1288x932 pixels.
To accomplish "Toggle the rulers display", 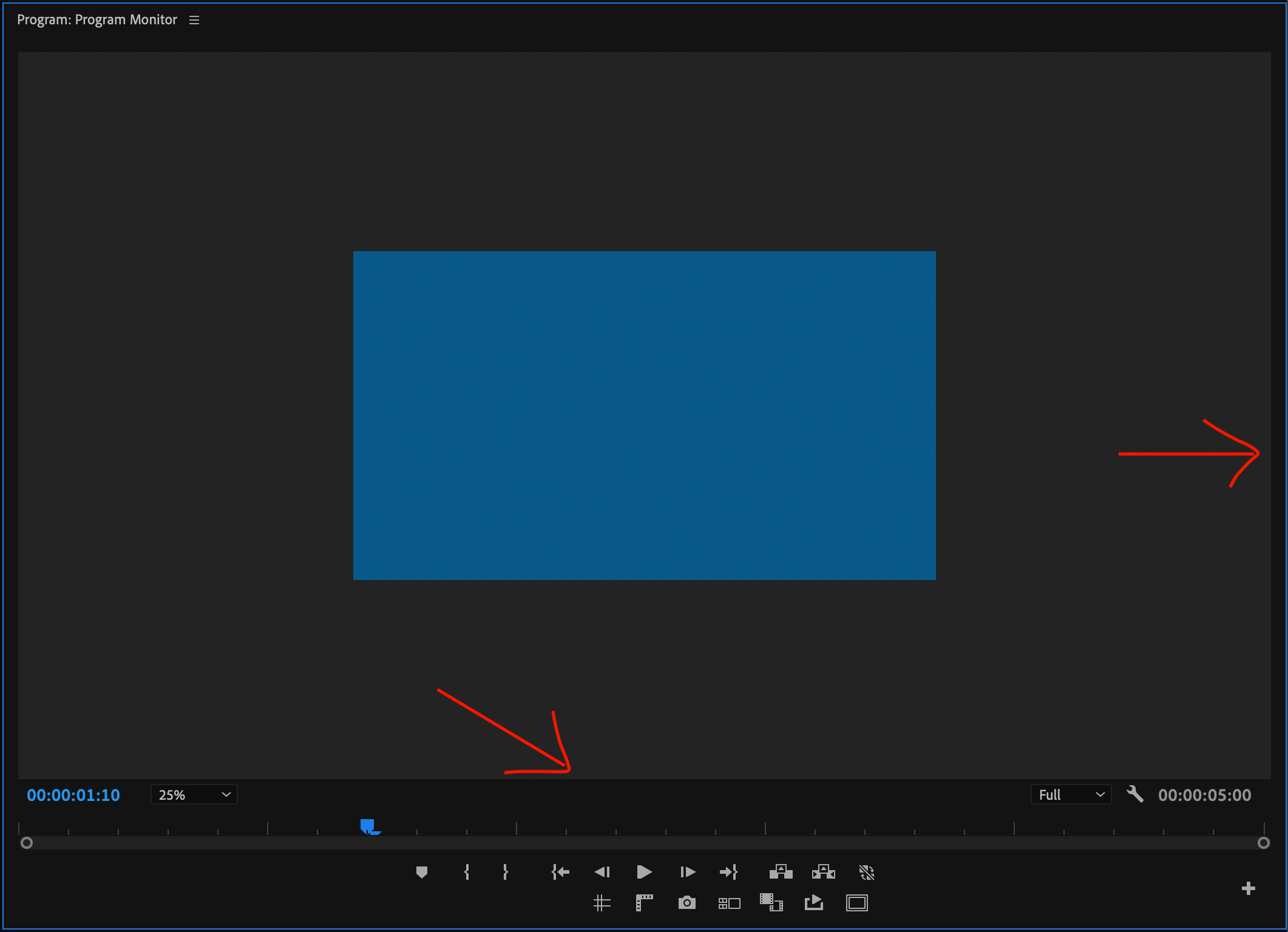I will (645, 902).
